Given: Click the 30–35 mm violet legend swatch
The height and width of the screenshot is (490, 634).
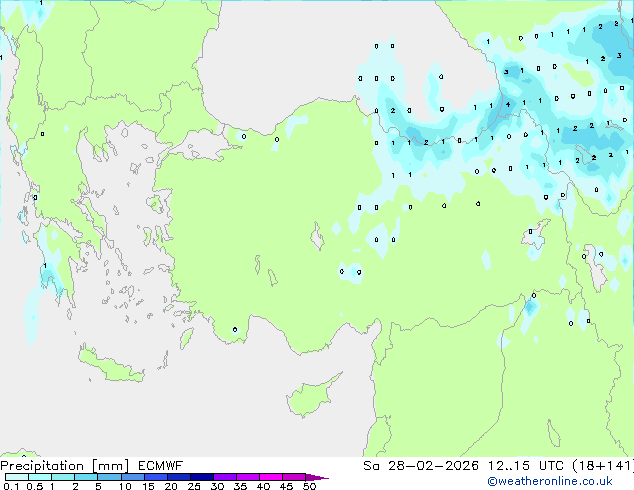Looking at the screenshot, I should coord(224,477).
